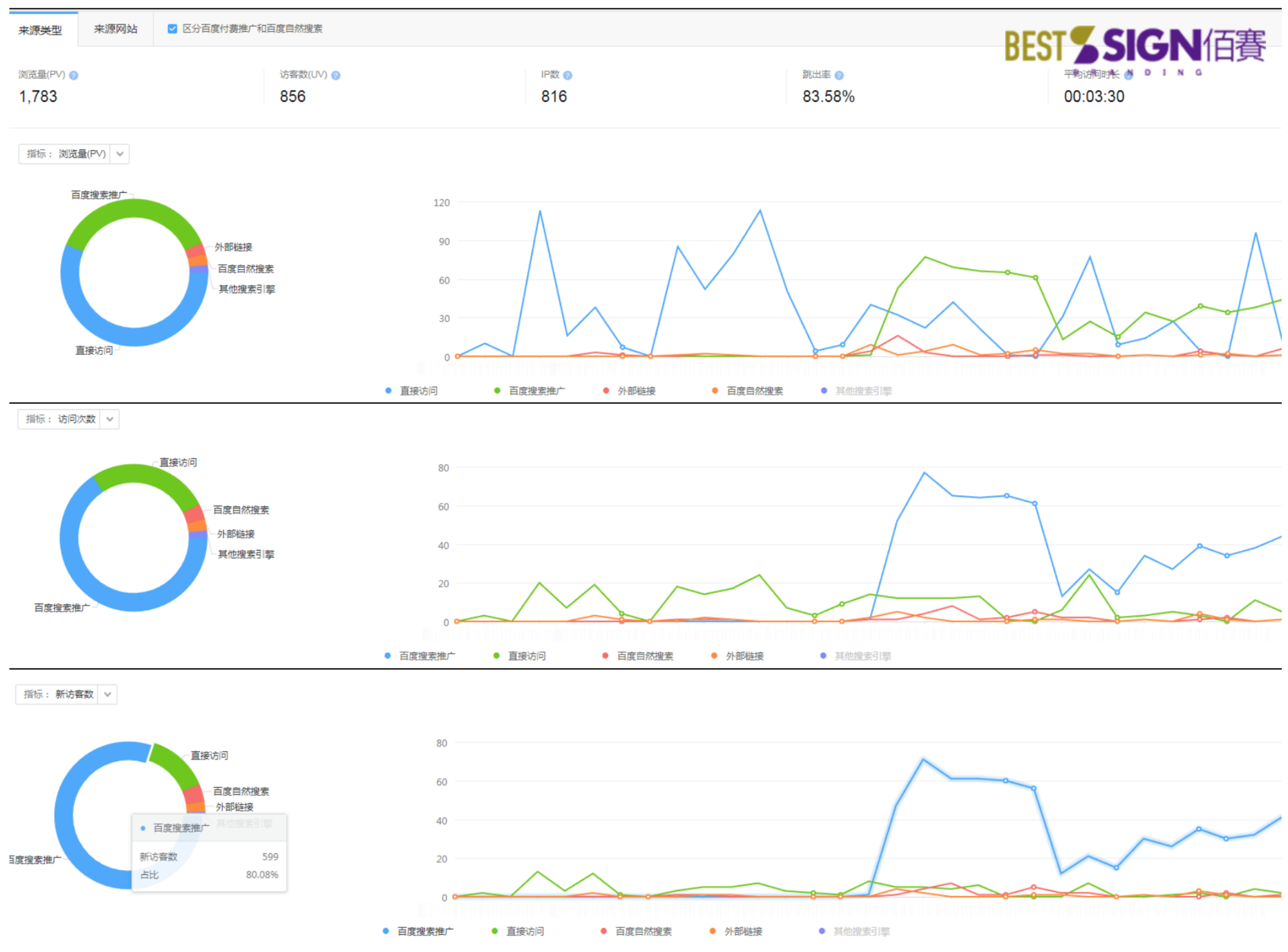Click 其他搜索引擎 label beside PV donut
The height and width of the screenshot is (952, 1288).
click(x=248, y=290)
